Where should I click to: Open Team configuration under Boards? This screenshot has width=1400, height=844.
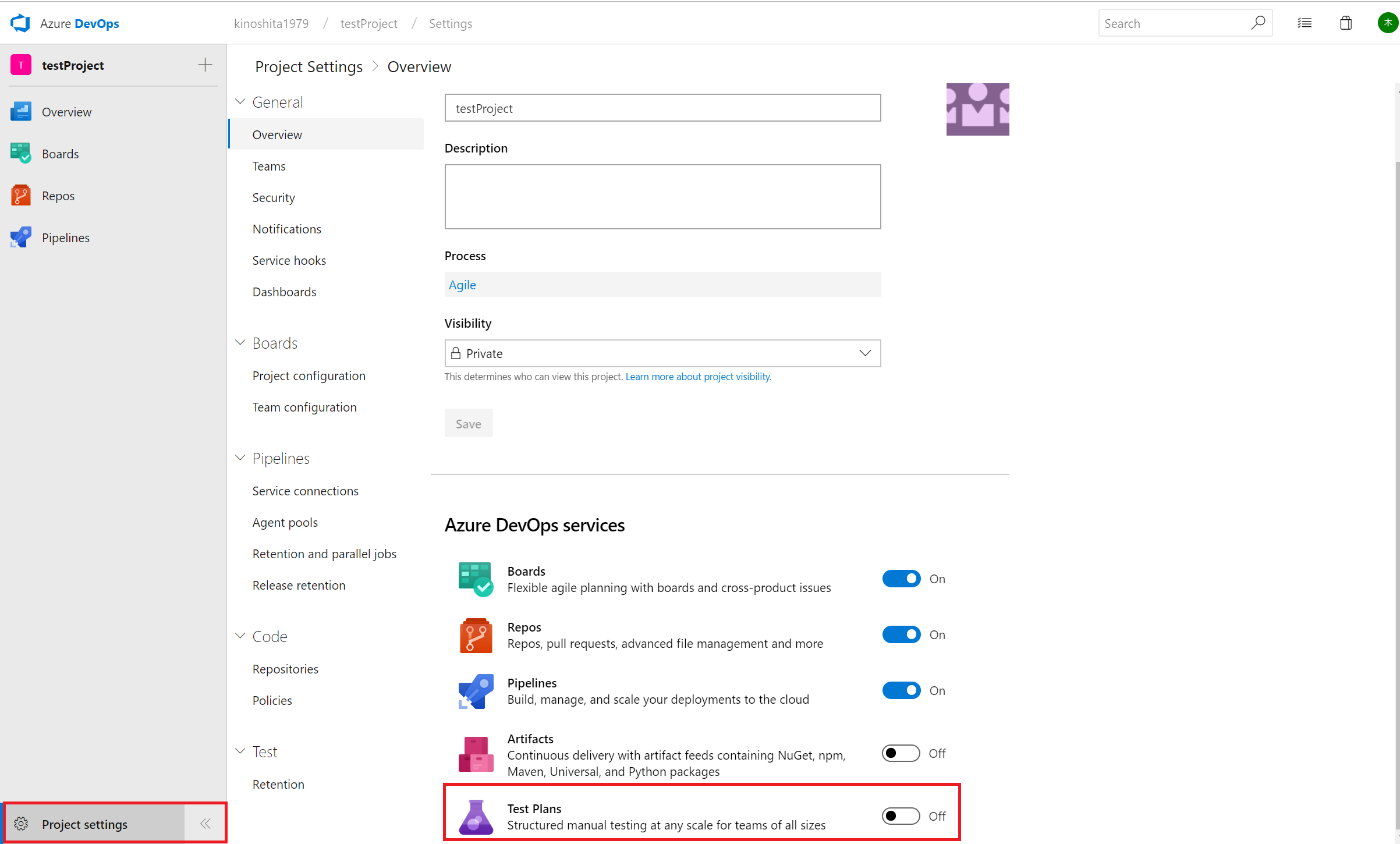tap(304, 407)
